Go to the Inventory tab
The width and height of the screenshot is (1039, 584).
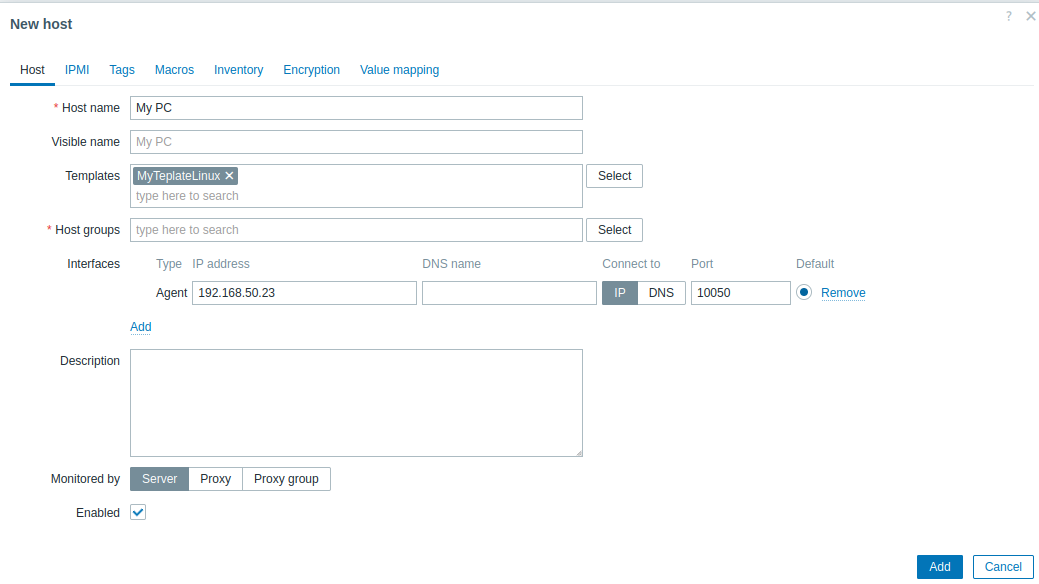click(x=238, y=70)
